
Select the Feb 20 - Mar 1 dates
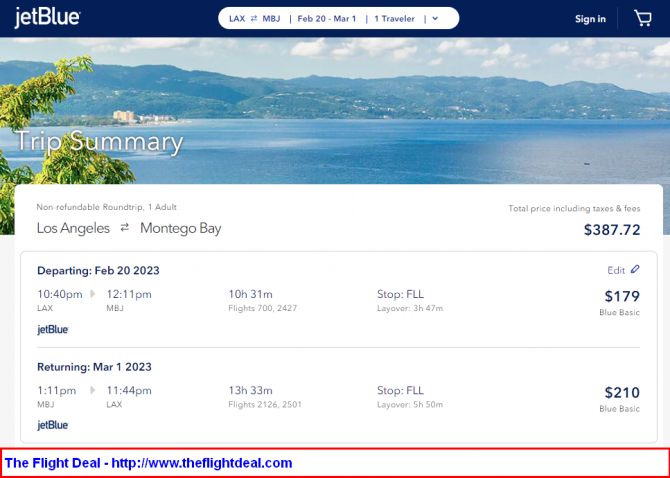[x=326, y=18]
